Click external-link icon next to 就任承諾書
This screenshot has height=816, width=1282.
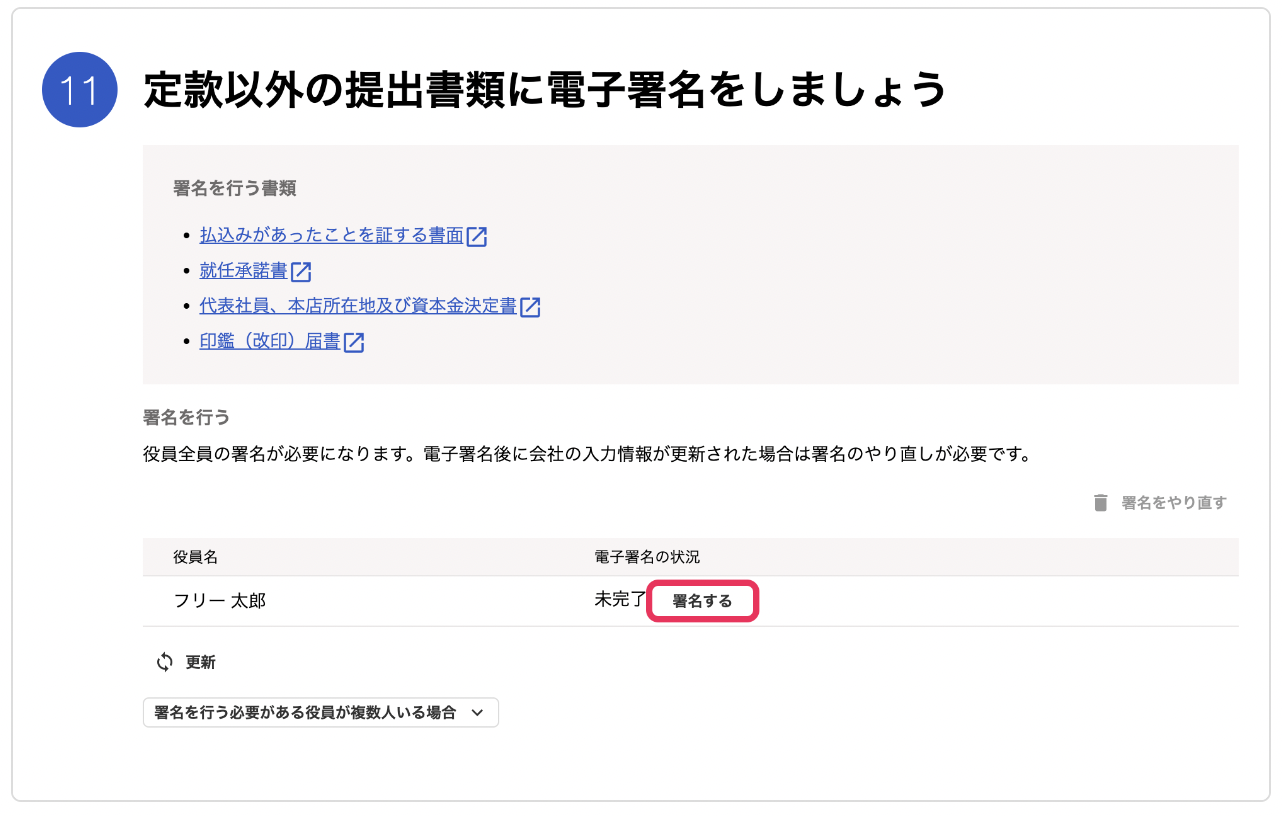(301, 271)
